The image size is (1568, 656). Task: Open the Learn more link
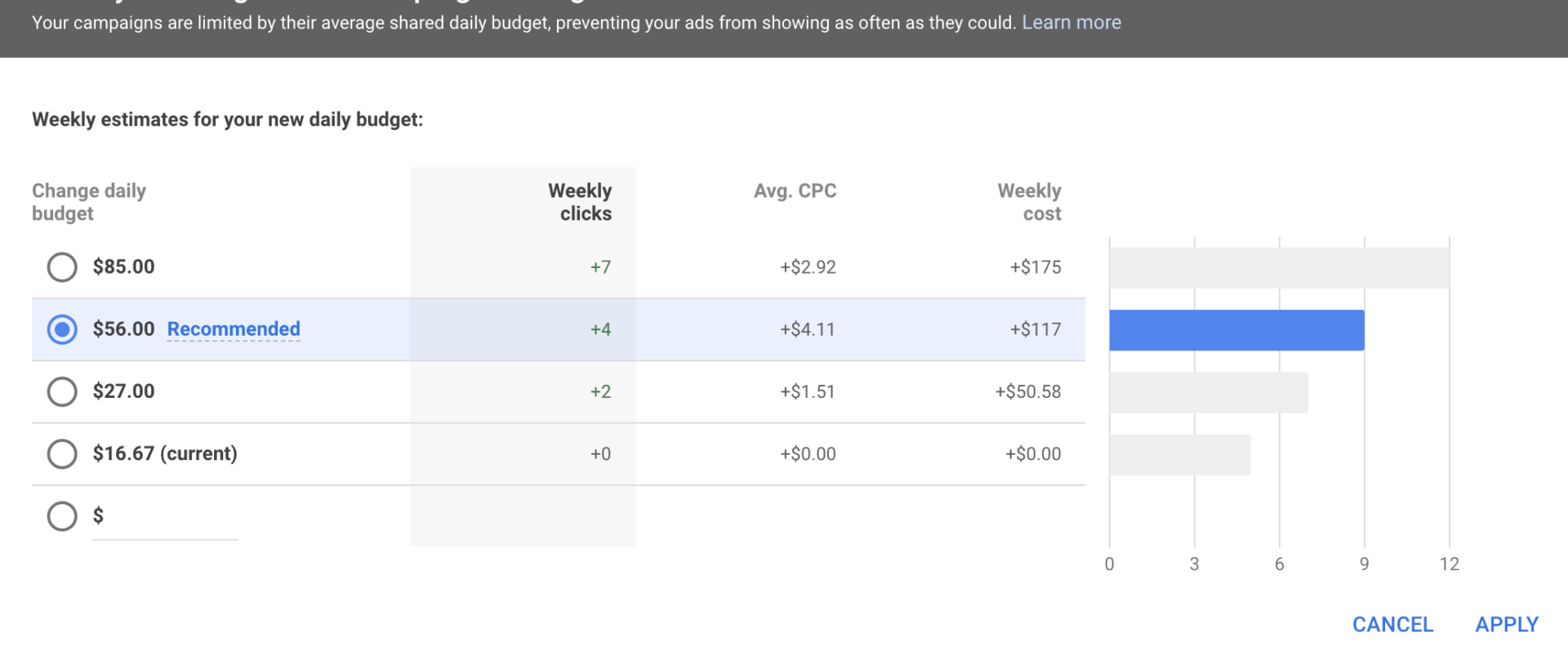point(1071,23)
